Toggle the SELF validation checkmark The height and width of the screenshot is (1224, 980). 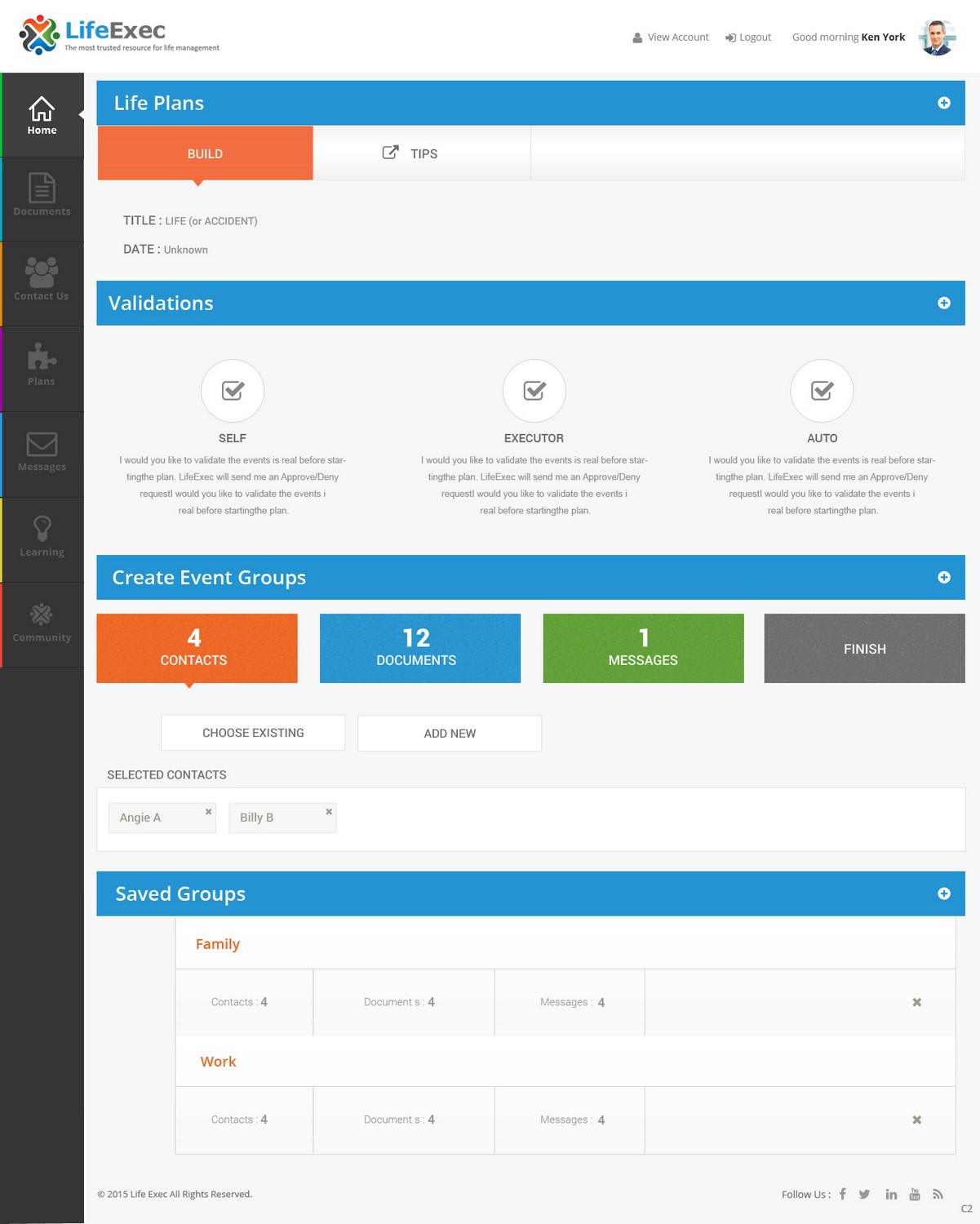[x=233, y=391]
